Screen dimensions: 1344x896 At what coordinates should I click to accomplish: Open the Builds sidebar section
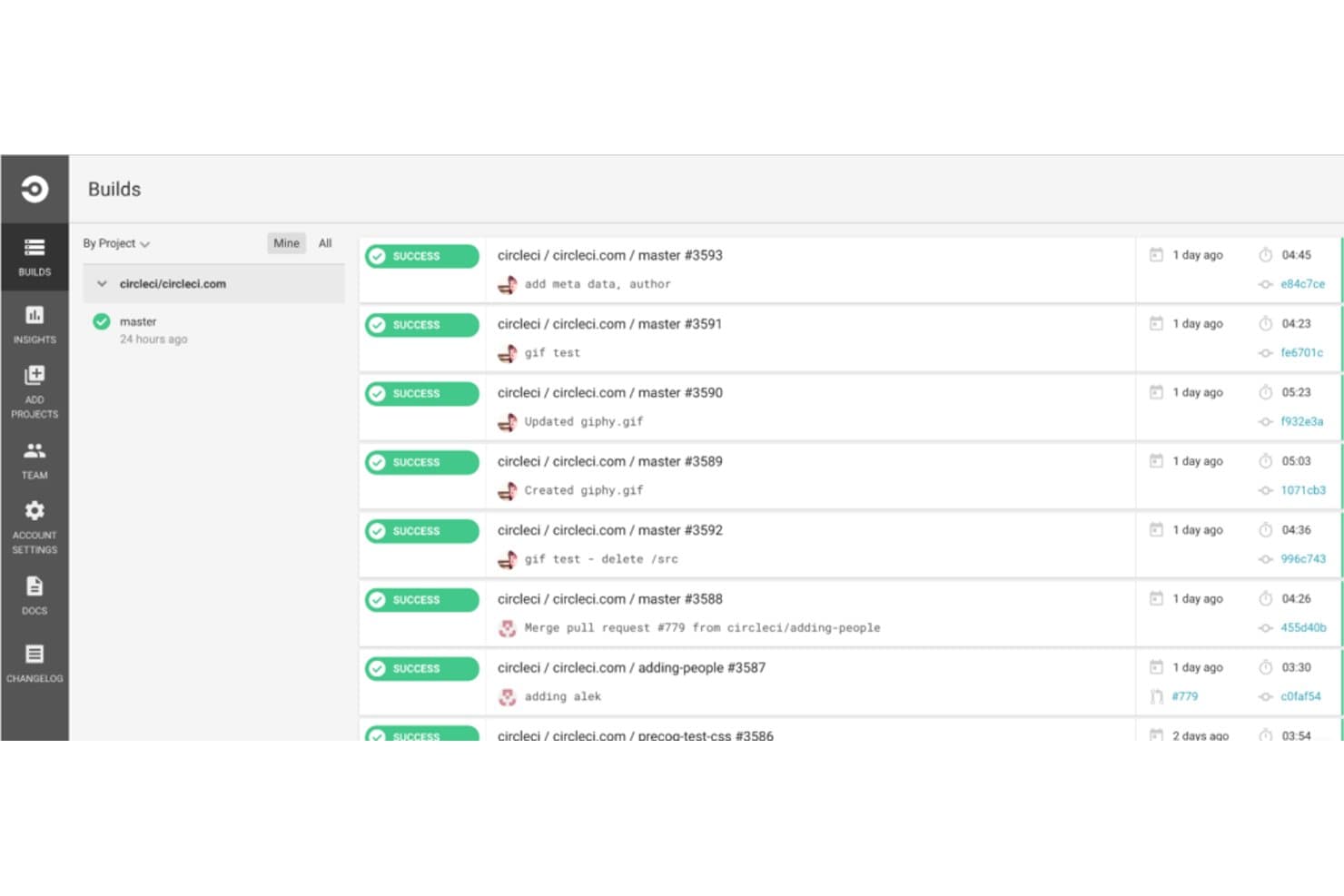35,257
